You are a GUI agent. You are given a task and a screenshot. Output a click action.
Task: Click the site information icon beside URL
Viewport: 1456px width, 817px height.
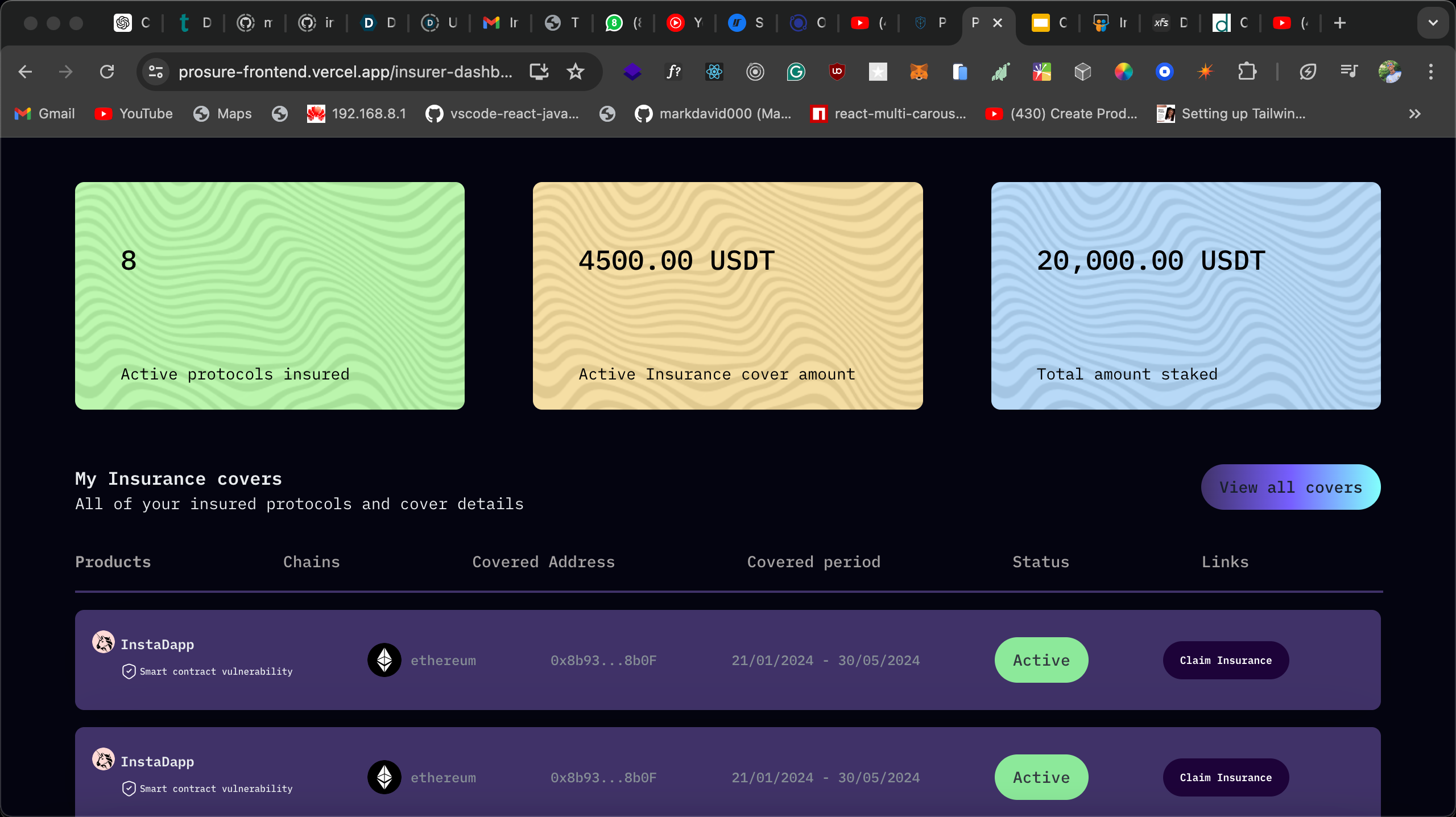(x=155, y=72)
